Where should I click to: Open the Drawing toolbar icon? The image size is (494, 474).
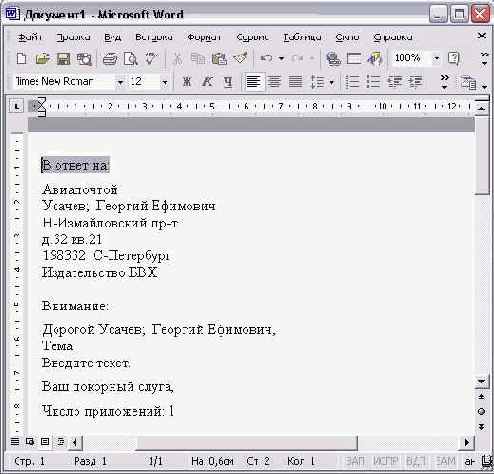pos(375,59)
